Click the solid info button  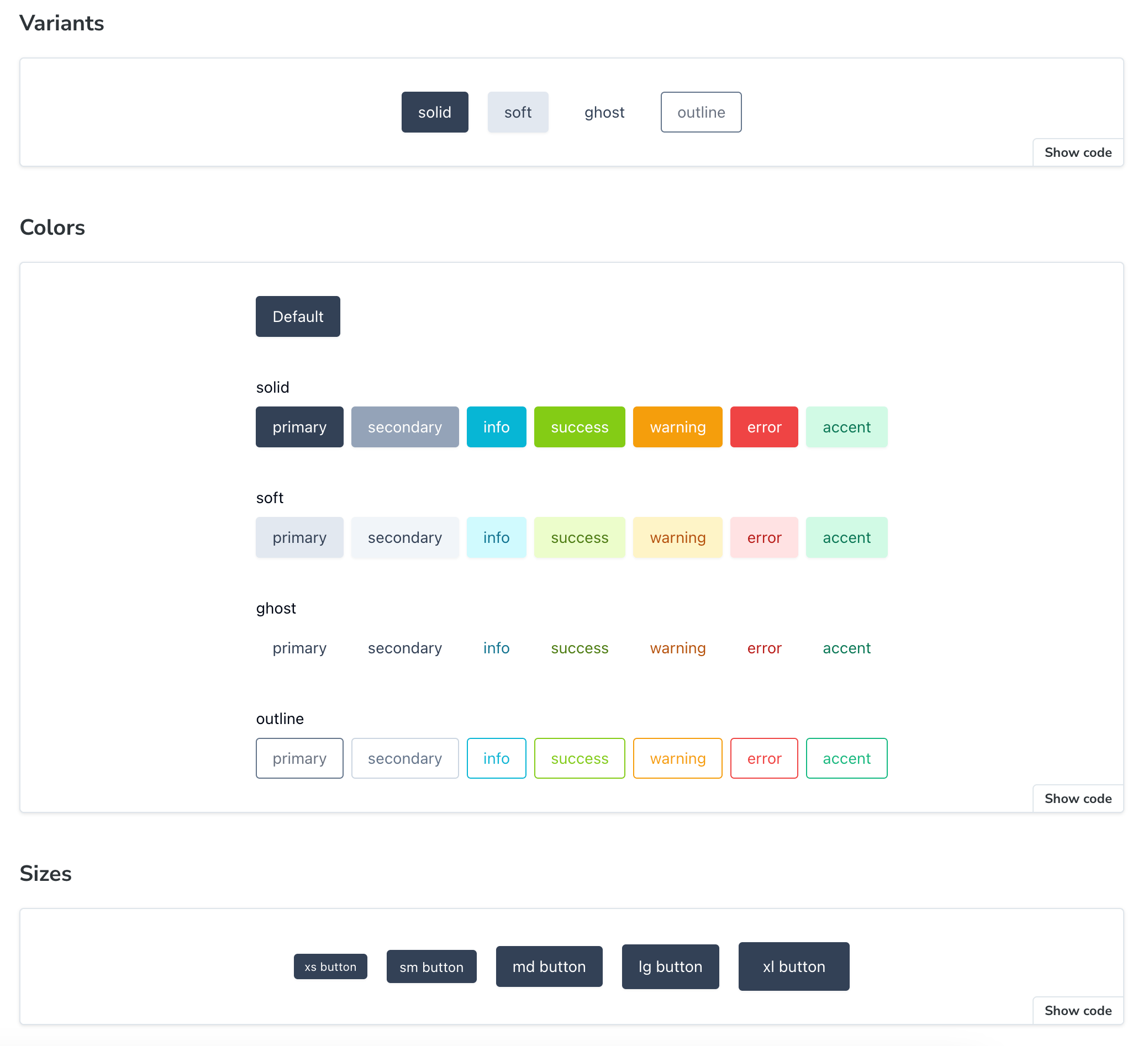[x=496, y=427]
